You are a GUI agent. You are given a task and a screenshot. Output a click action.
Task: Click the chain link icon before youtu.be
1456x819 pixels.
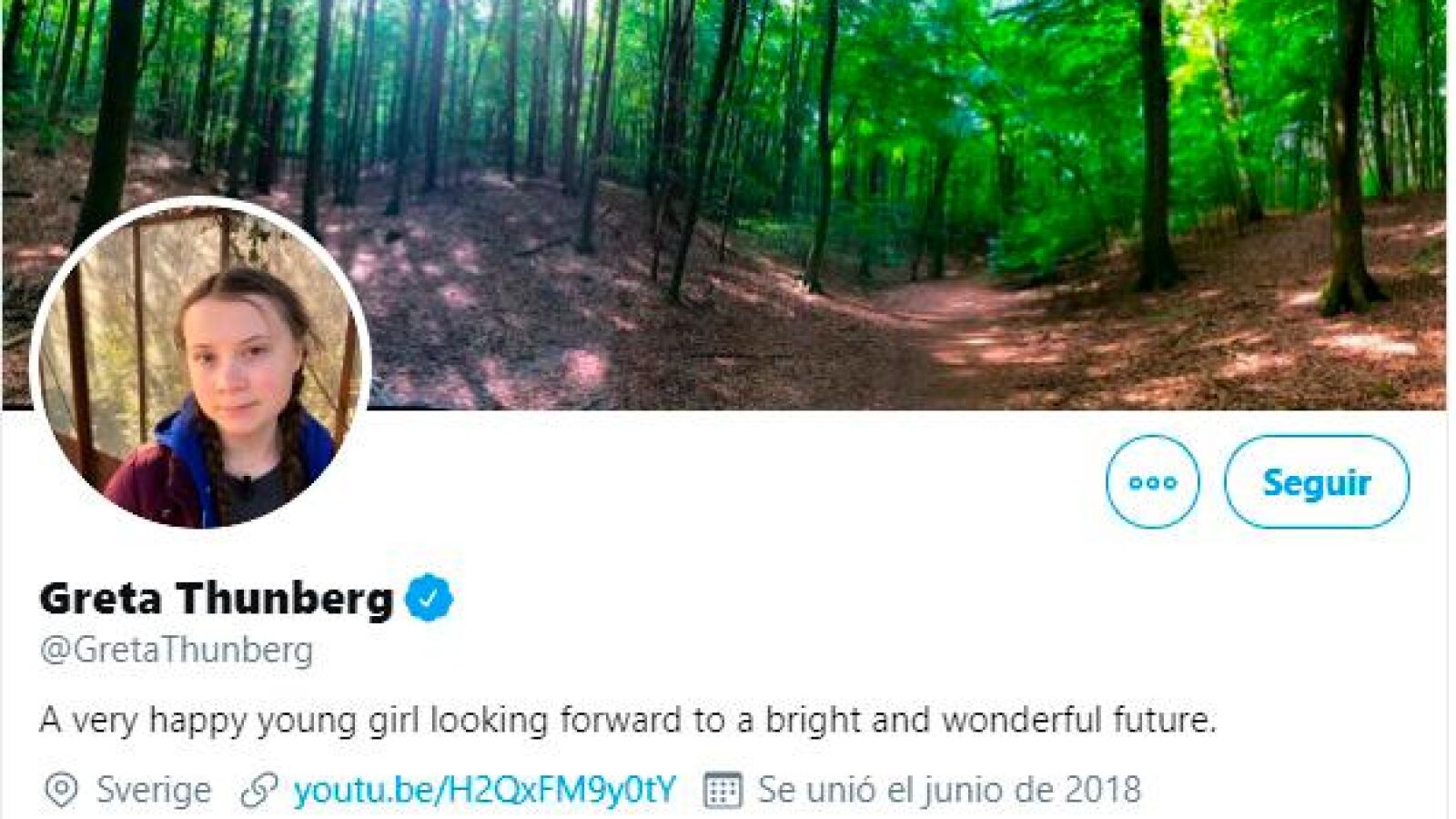[258, 790]
